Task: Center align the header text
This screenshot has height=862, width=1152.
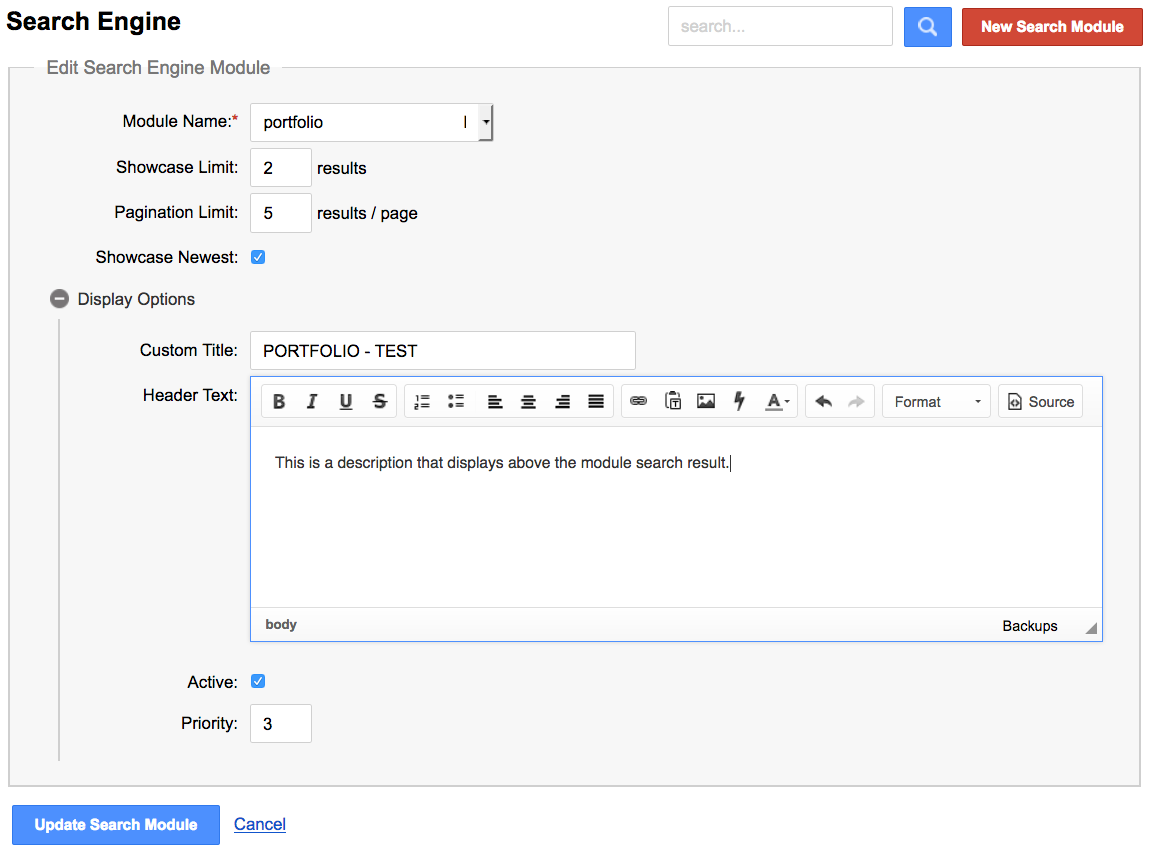Action: point(528,402)
